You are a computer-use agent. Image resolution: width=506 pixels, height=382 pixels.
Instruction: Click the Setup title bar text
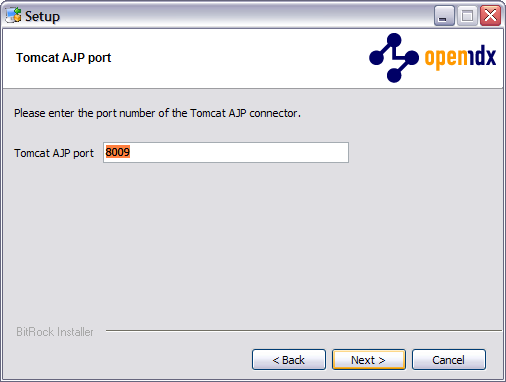[x=42, y=16]
